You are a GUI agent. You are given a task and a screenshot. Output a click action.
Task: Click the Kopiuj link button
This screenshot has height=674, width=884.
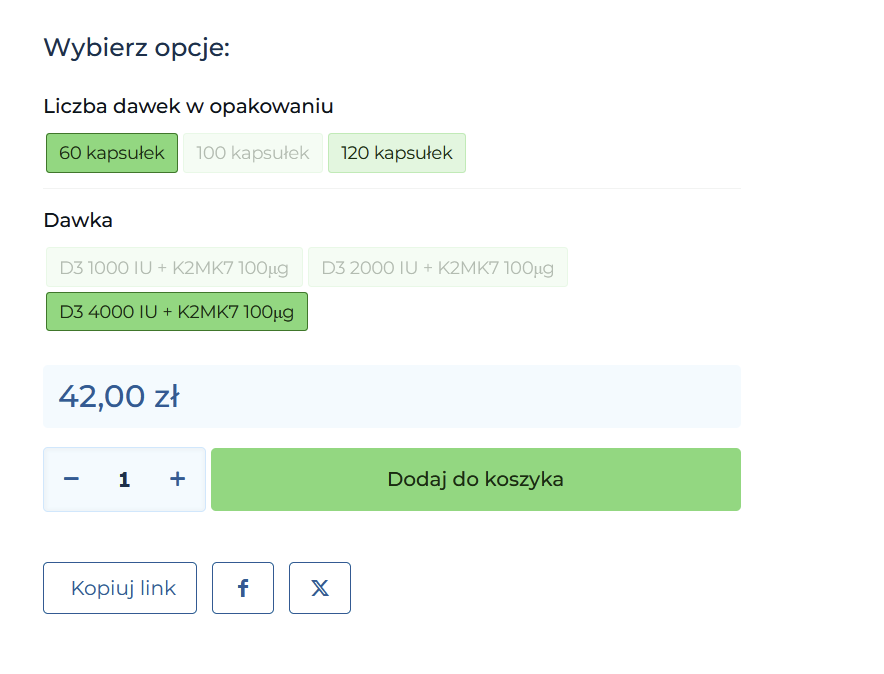pyautogui.click(x=120, y=588)
